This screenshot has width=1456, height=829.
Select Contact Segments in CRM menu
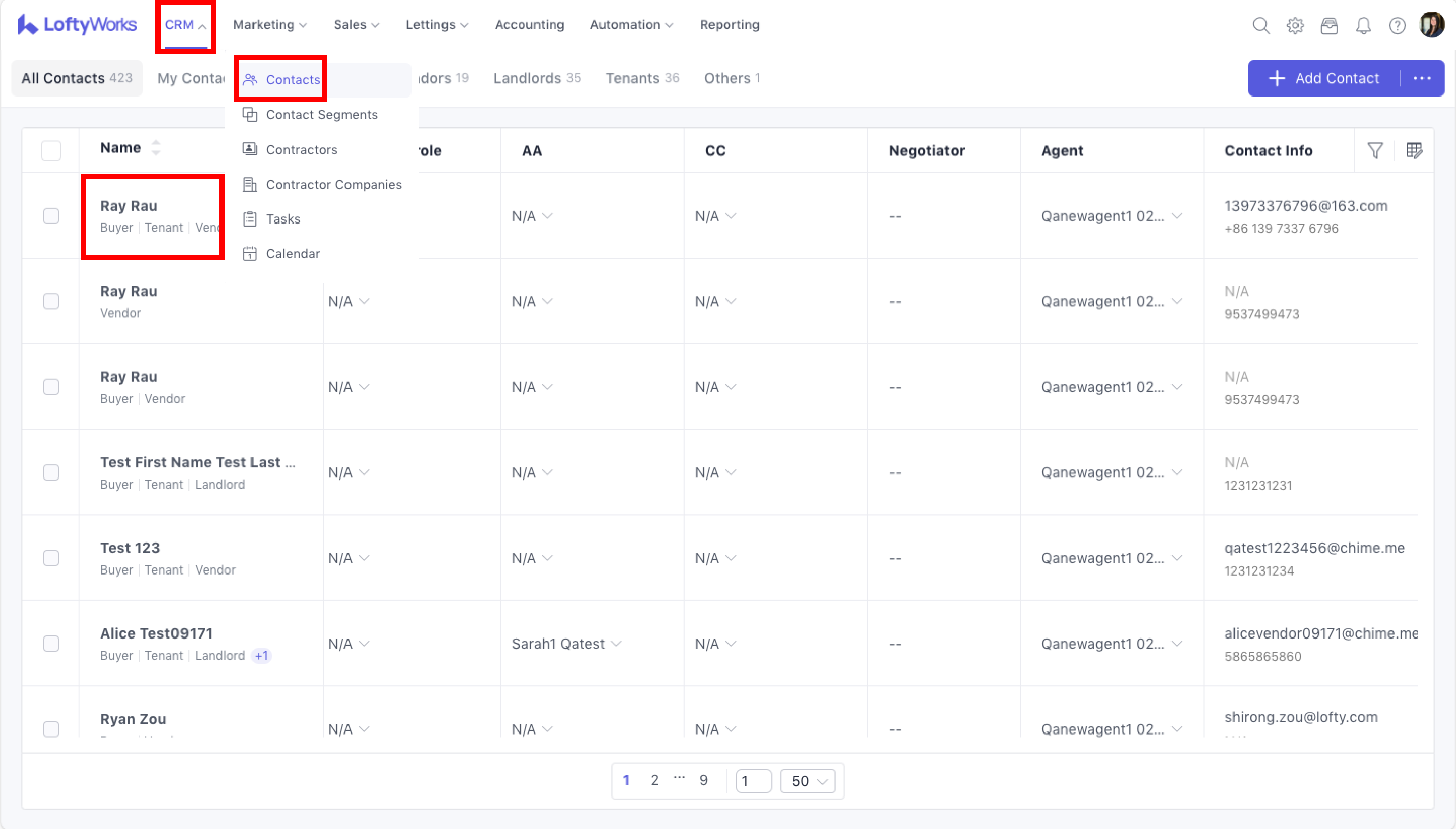[321, 114]
